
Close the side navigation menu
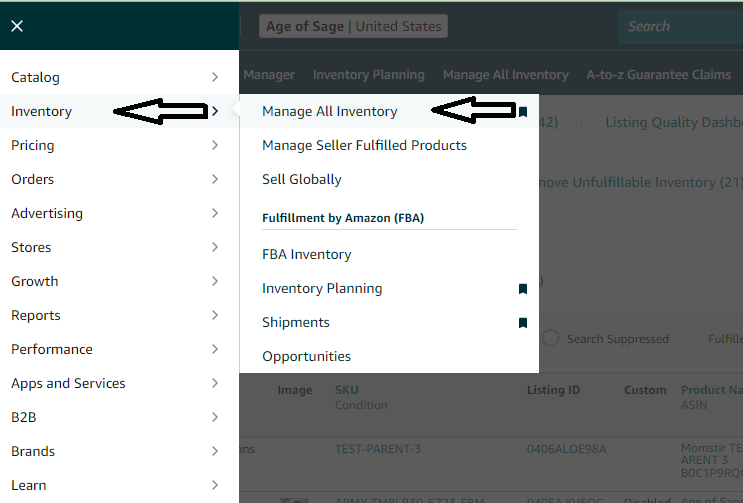coord(17,26)
